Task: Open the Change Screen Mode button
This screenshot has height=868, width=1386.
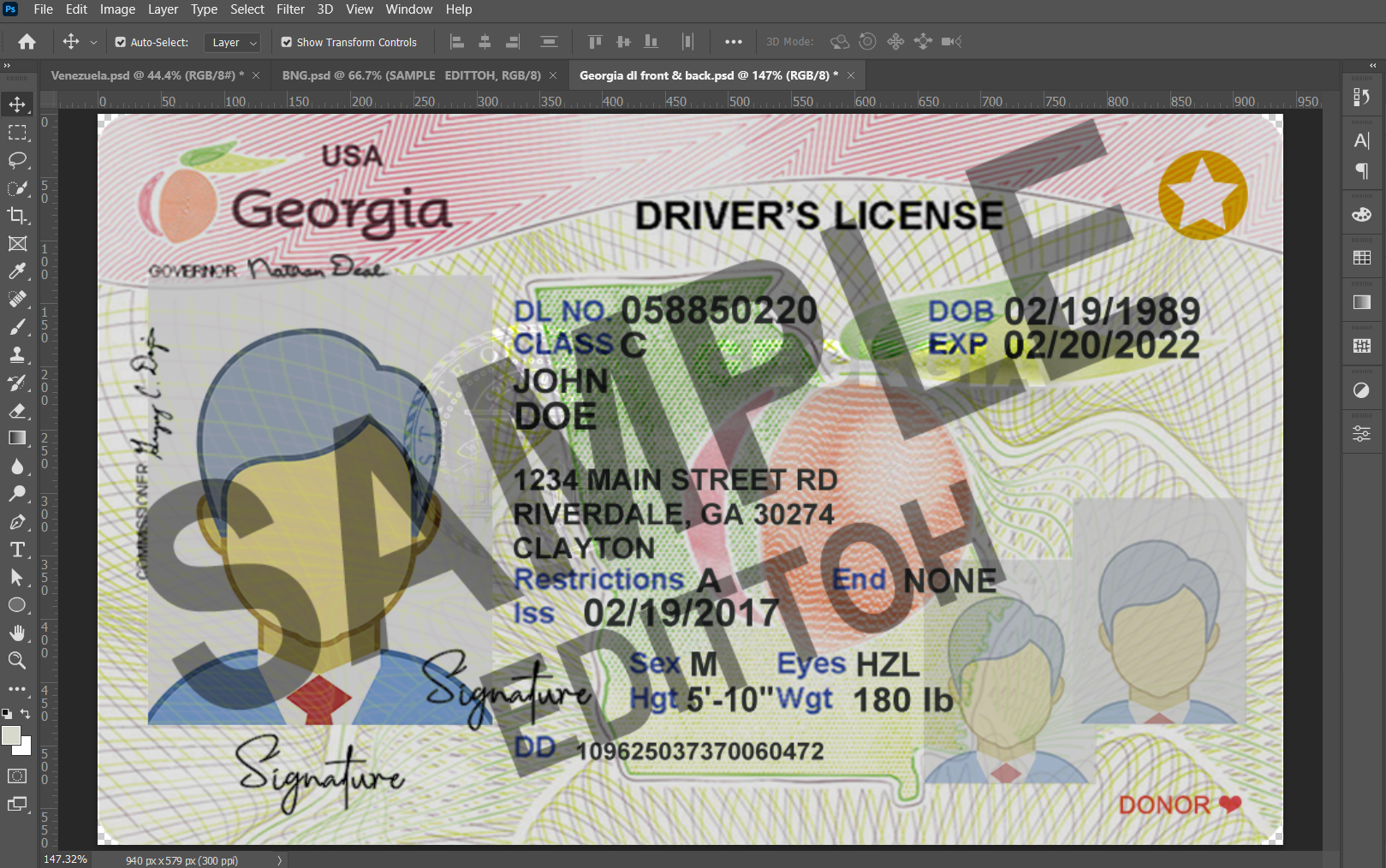Action: coord(17,804)
